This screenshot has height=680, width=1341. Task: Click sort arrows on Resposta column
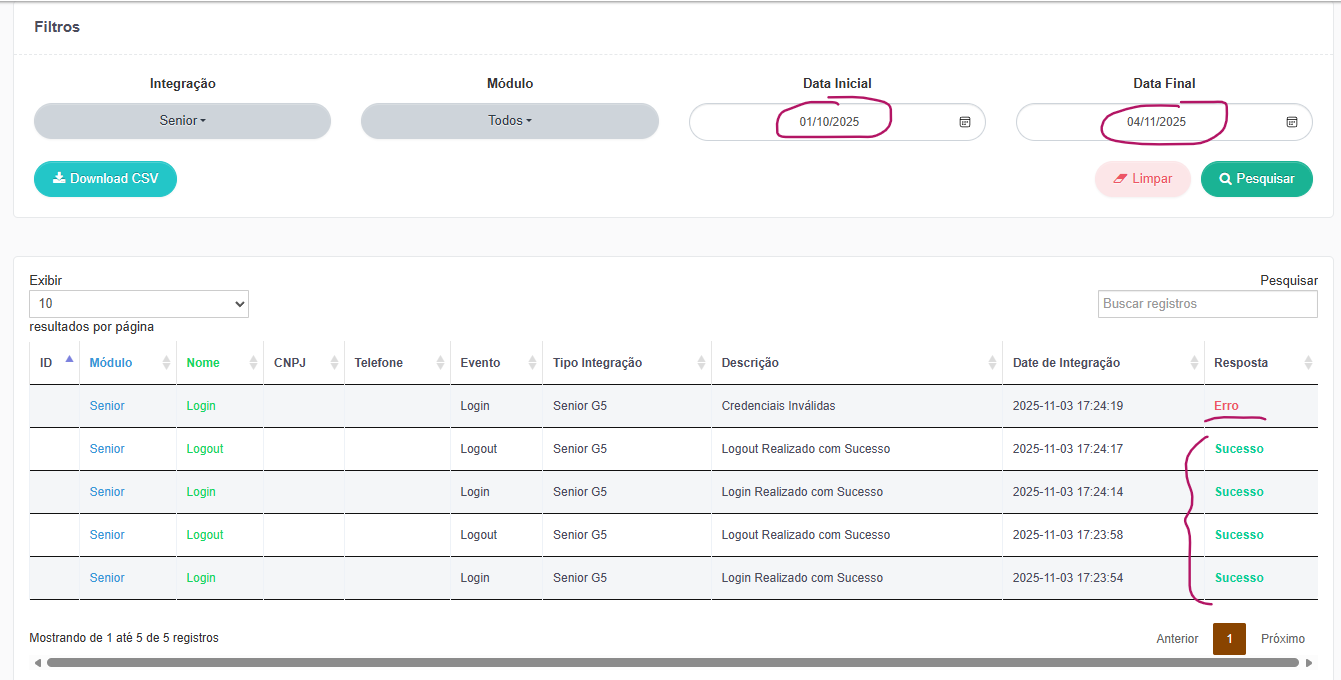[1308, 363]
